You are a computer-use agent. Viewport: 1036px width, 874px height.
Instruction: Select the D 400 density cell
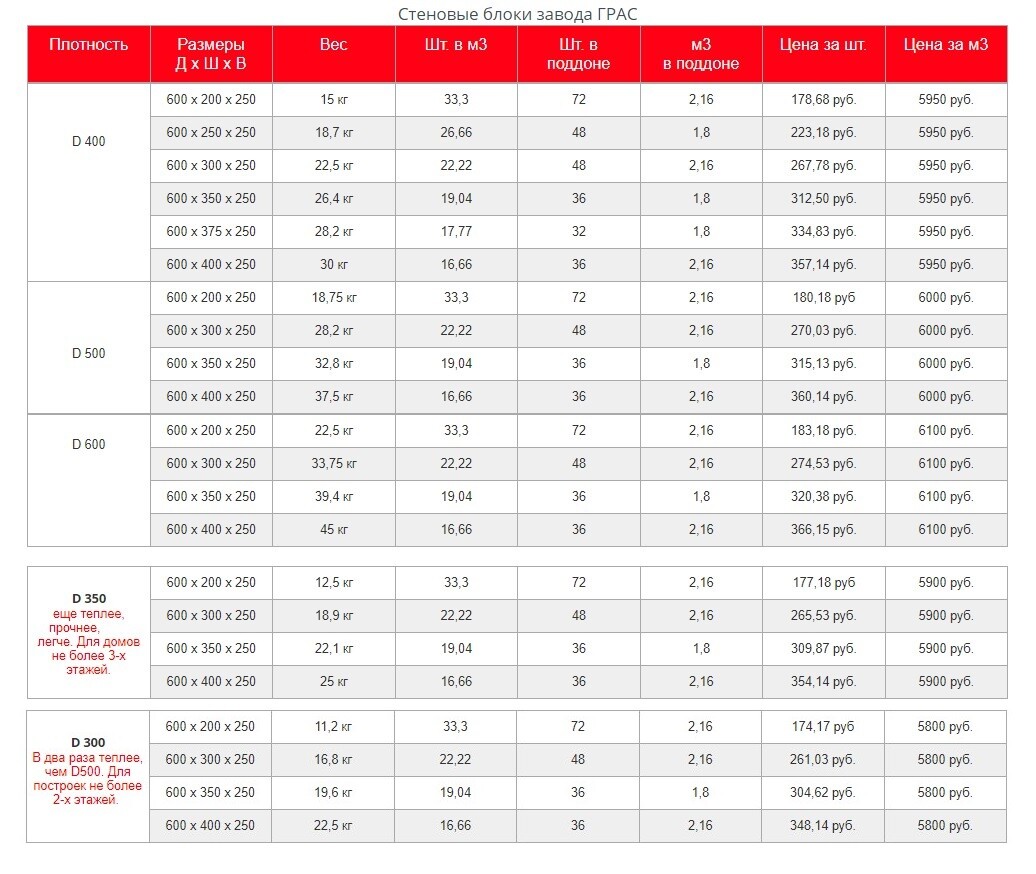pyautogui.click(x=88, y=141)
